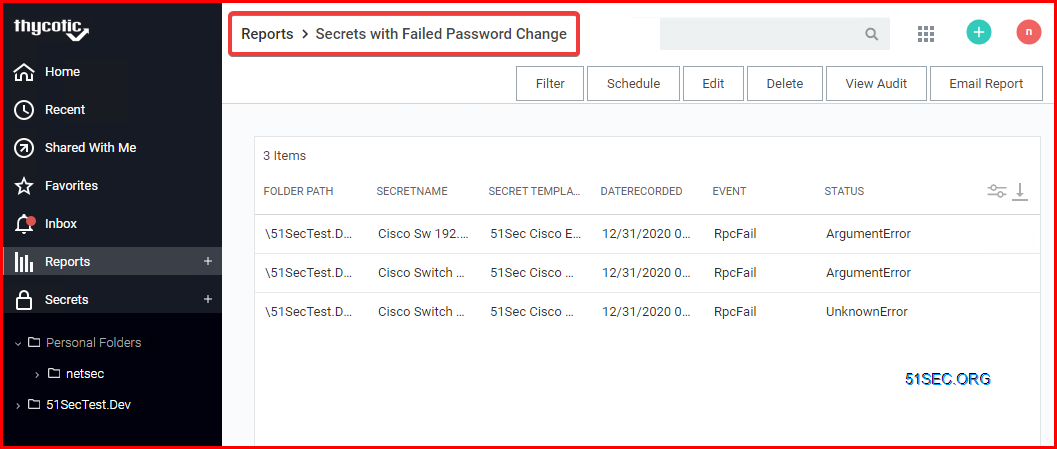Add new report with Reports plus
The width and height of the screenshot is (1057, 449).
(x=208, y=262)
